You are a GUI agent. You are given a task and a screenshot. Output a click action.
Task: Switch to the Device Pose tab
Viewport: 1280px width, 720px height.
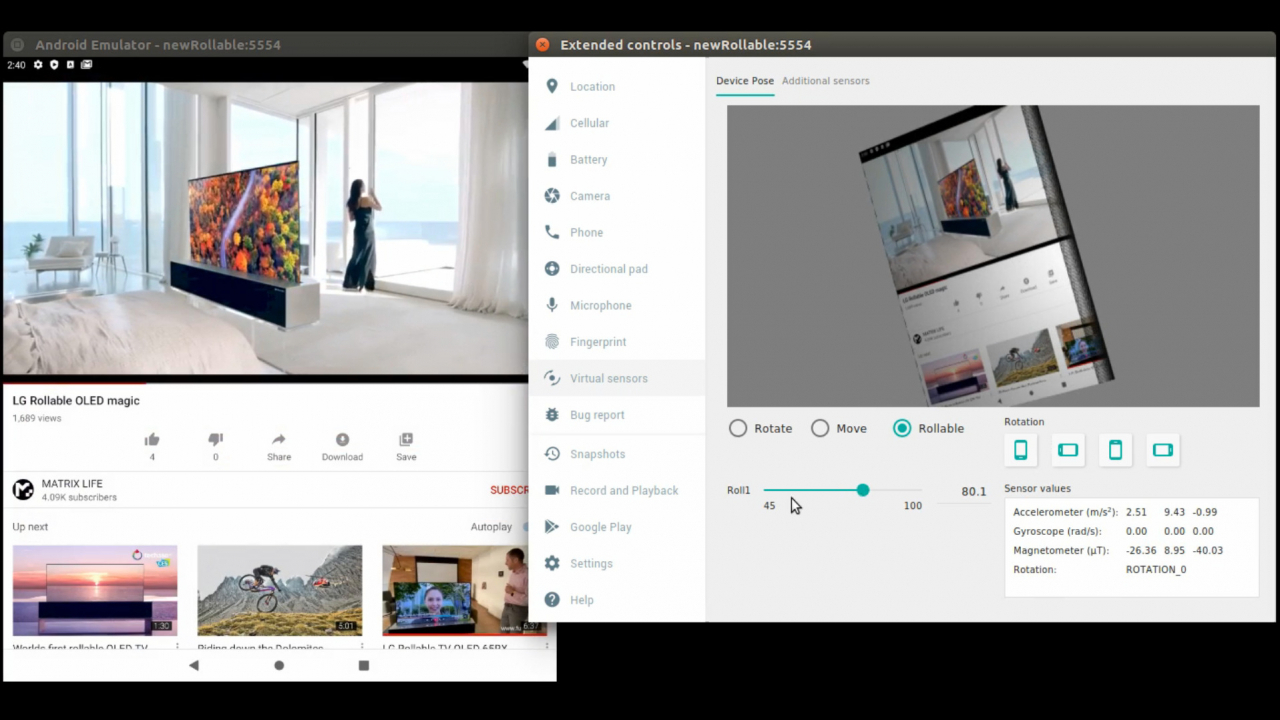[745, 81]
